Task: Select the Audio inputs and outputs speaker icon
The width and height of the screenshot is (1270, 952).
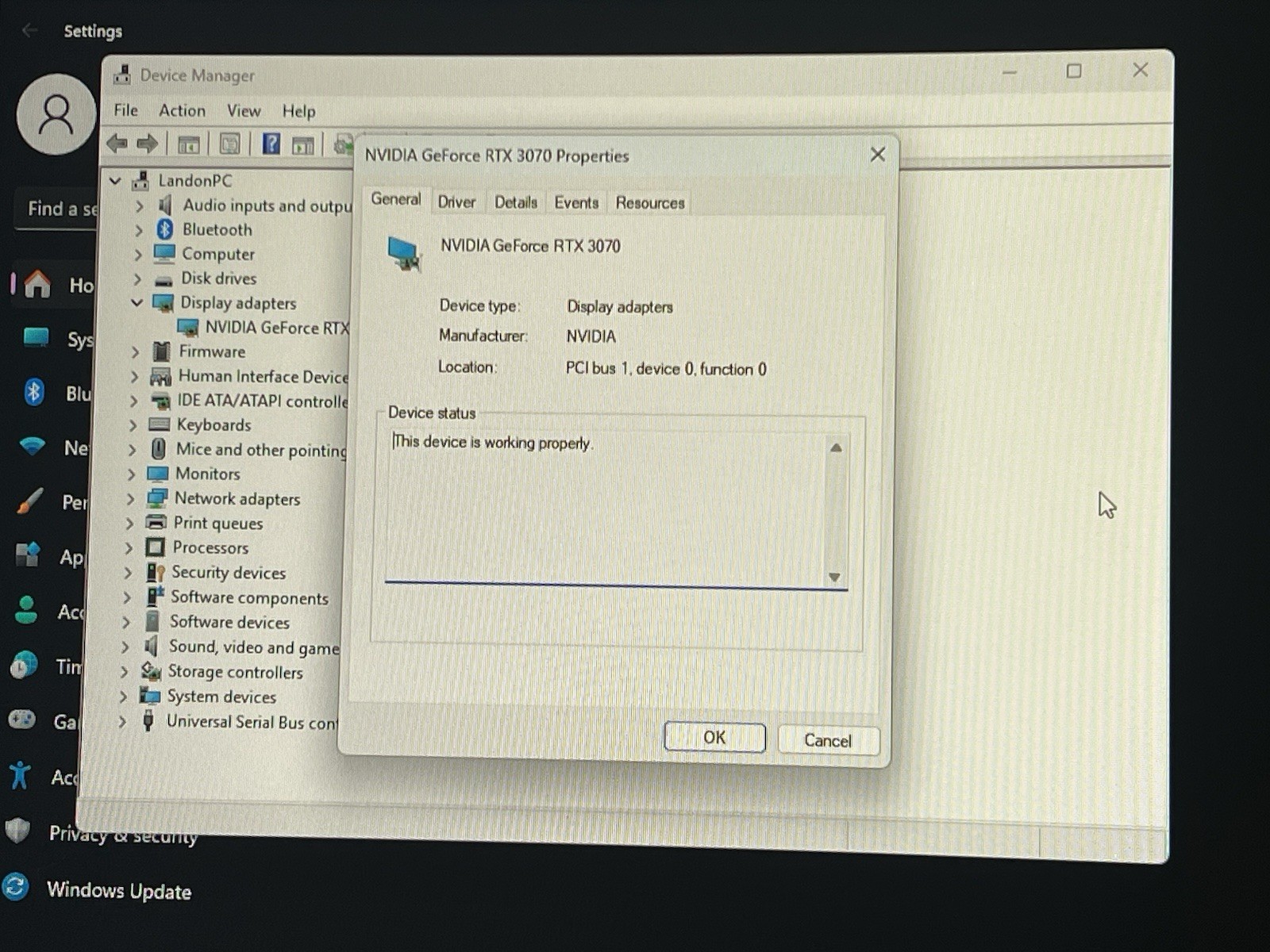Action: click(165, 205)
